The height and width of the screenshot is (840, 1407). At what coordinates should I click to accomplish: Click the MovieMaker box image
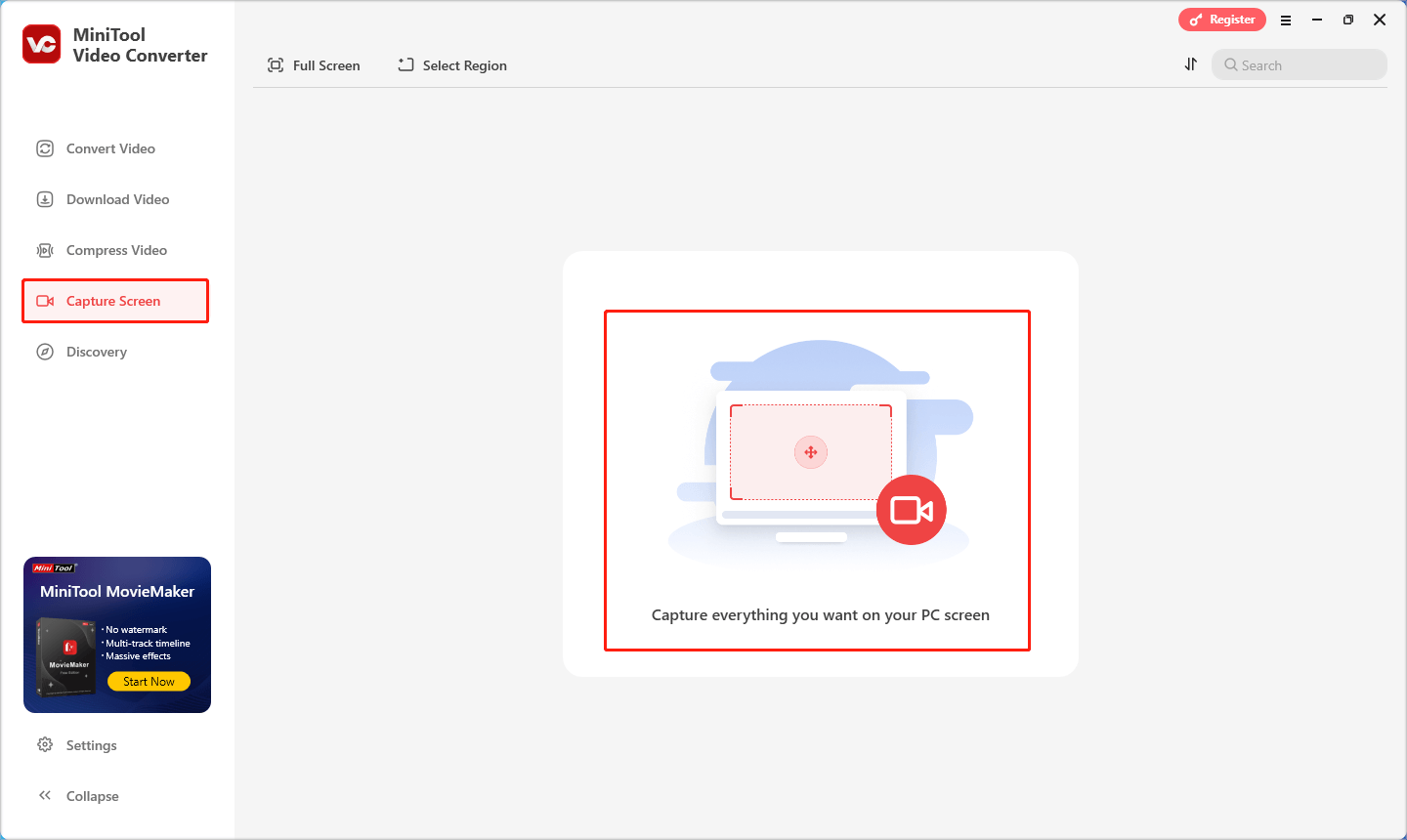(x=66, y=656)
